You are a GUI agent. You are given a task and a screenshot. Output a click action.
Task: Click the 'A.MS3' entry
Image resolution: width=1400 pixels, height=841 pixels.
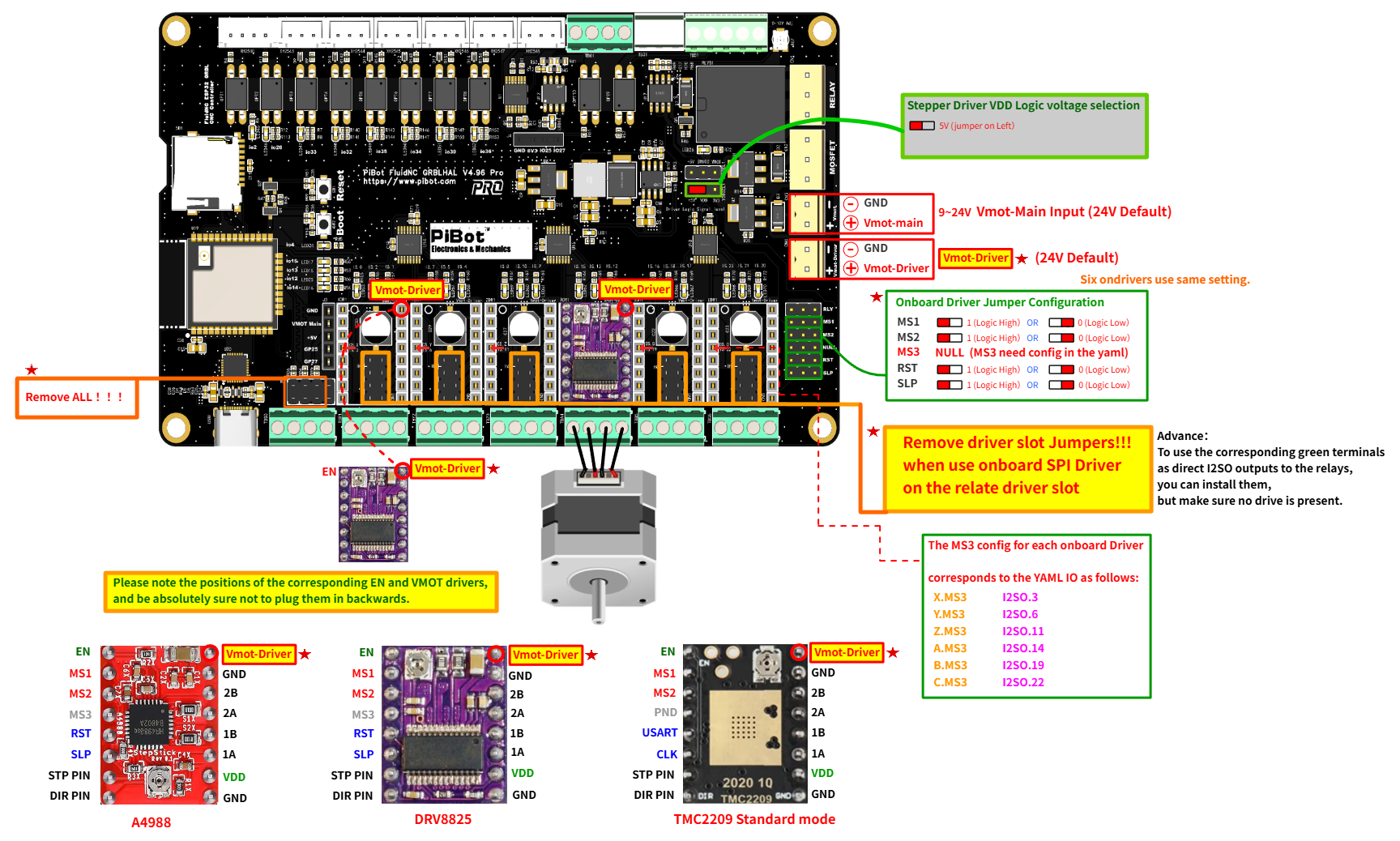click(x=950, y=648)
